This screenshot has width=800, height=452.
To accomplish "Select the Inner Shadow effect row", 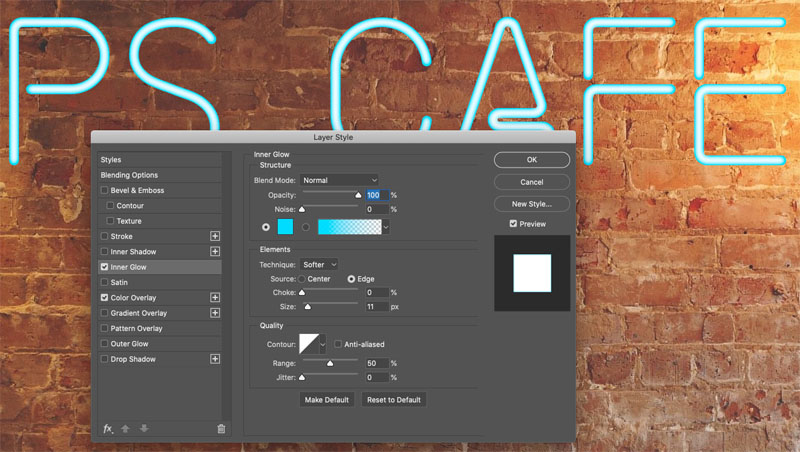I will (160, 252).
